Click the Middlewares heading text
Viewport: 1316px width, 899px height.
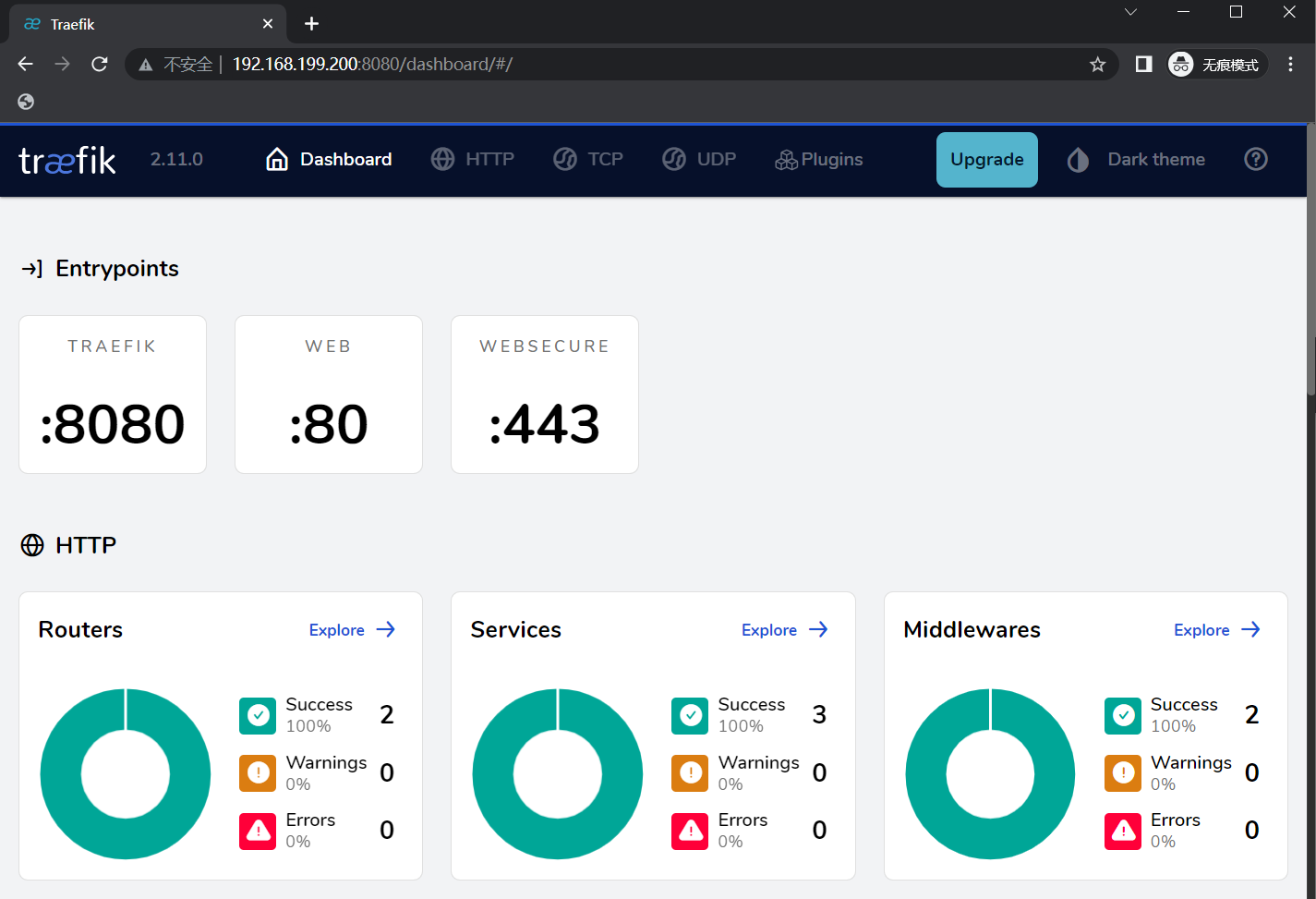coord(972,629)
